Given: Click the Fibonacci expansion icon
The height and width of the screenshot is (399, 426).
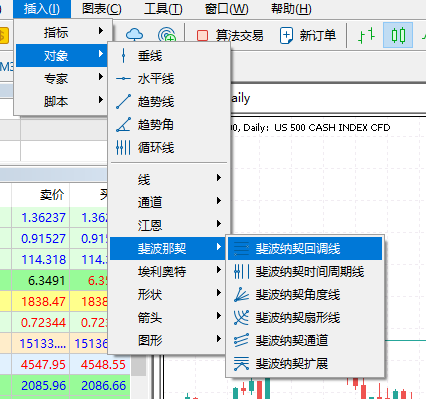Looking at the screenshot, I should coord(241,363).
